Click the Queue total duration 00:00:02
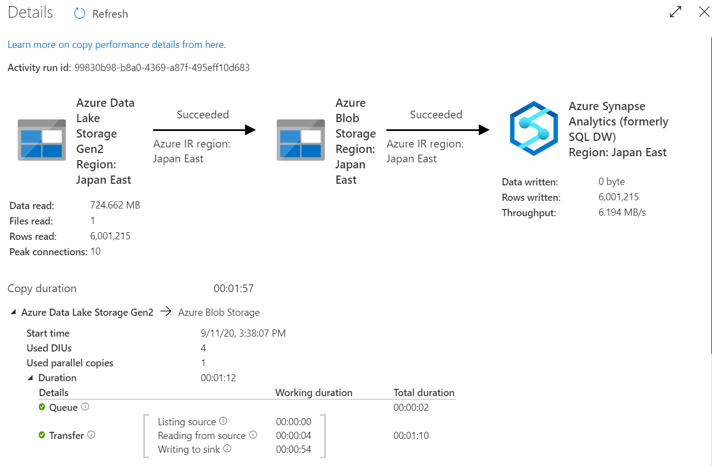Viewport: 712px width, 466px height. pyautogui.click(x=411, y=407)
